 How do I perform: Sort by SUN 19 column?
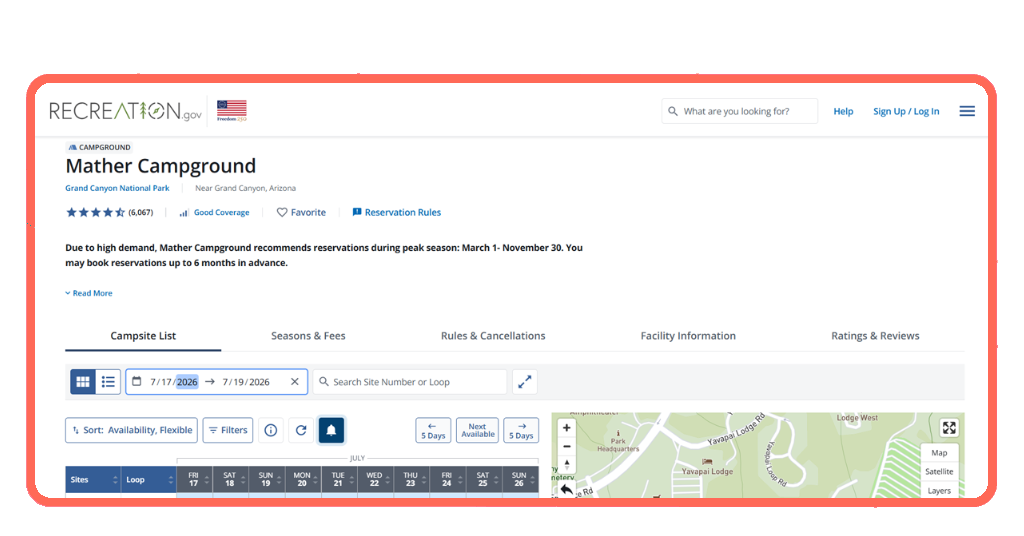pos(267,480)
